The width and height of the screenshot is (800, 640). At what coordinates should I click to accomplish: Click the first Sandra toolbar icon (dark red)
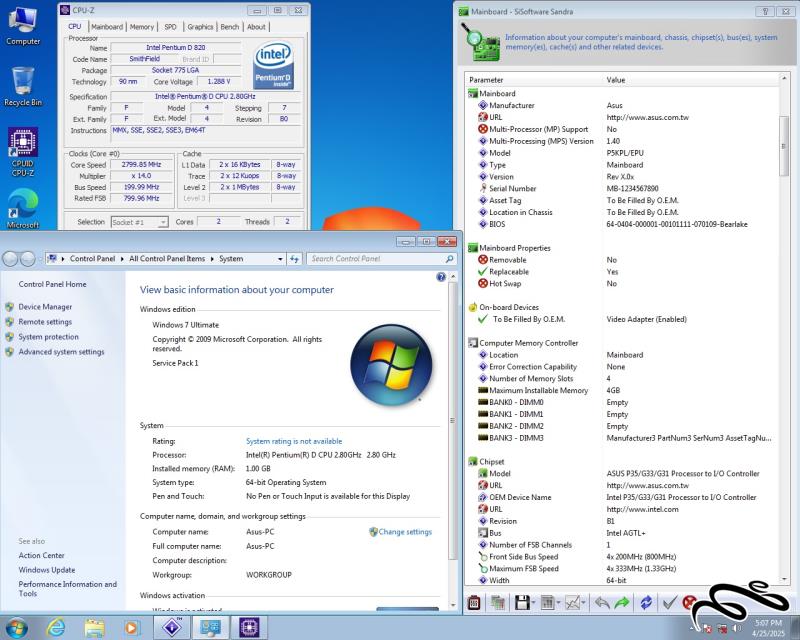click(474, 603)
